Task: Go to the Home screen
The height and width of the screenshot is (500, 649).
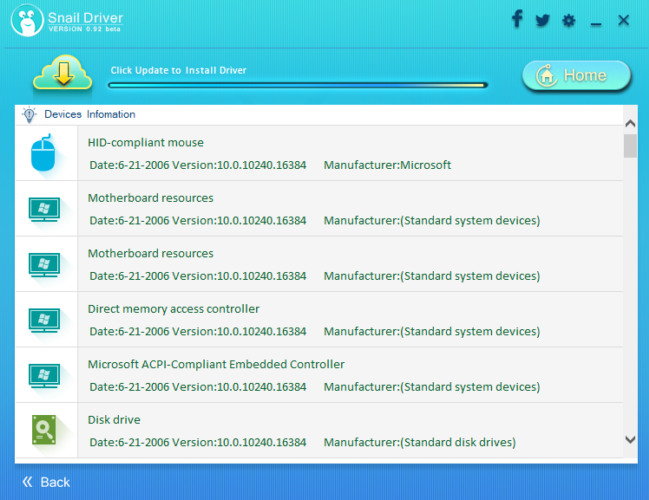Action: [x=576, y=75]
